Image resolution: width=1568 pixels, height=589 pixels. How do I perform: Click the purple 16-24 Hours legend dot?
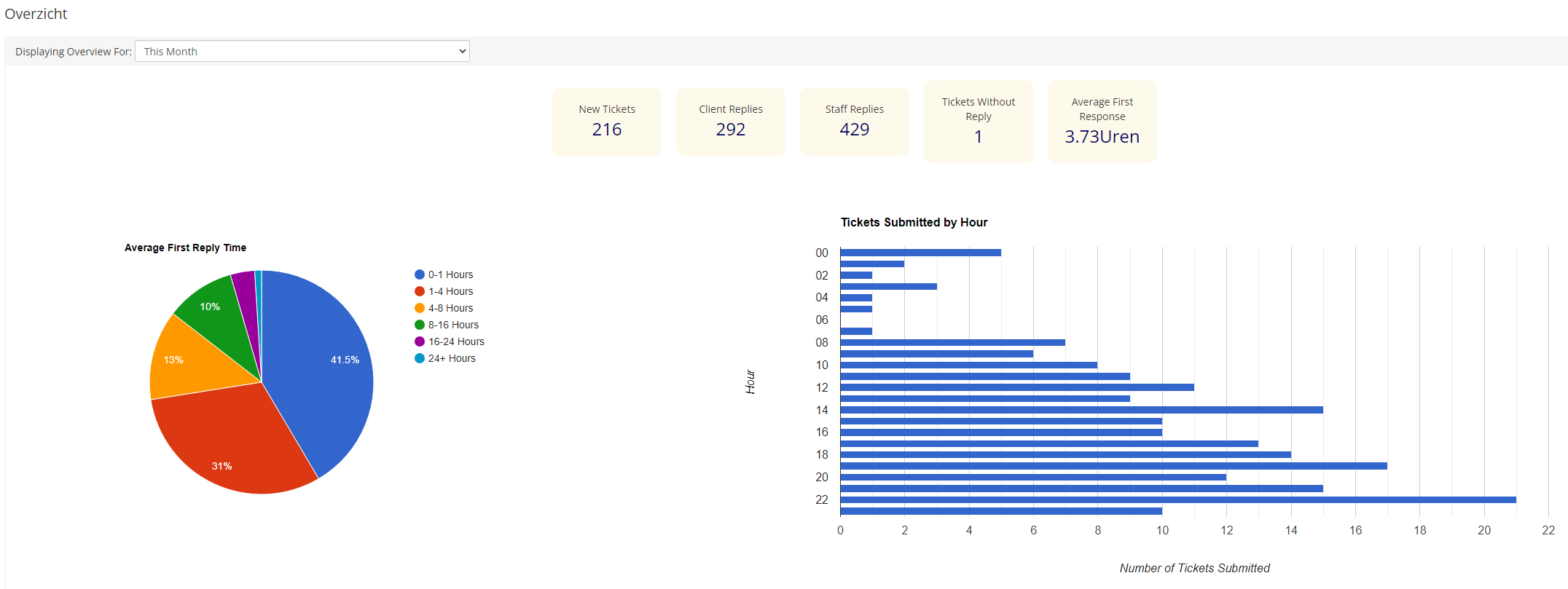[x=420, y=341]
